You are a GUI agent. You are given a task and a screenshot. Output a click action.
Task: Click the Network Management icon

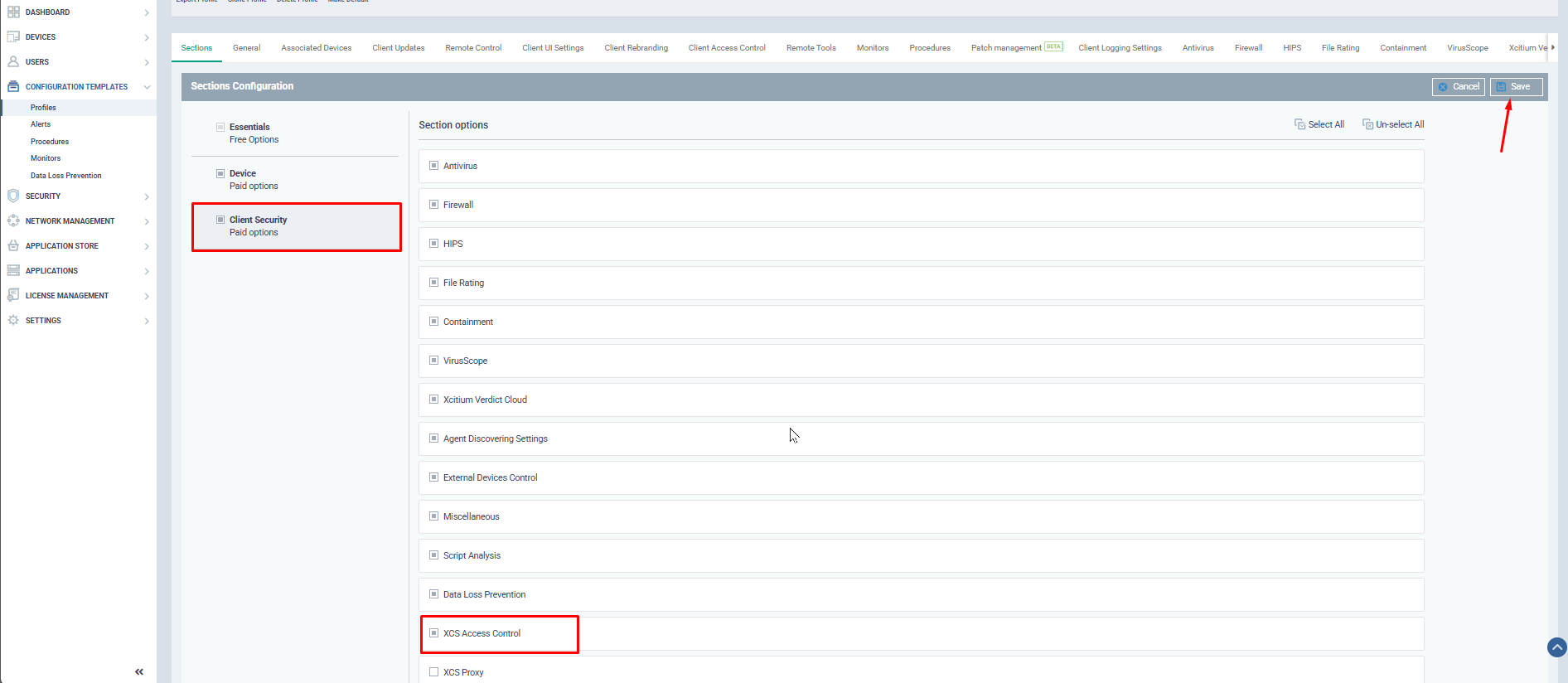pos(13,221)
